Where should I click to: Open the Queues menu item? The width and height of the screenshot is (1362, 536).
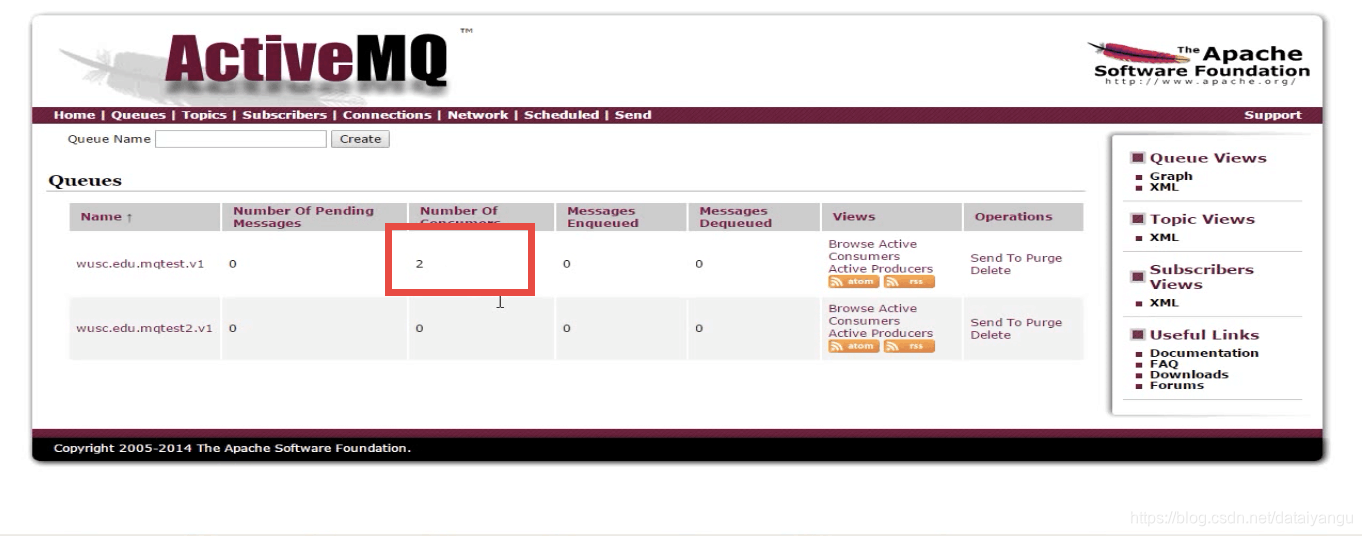[x=138, y=115]
